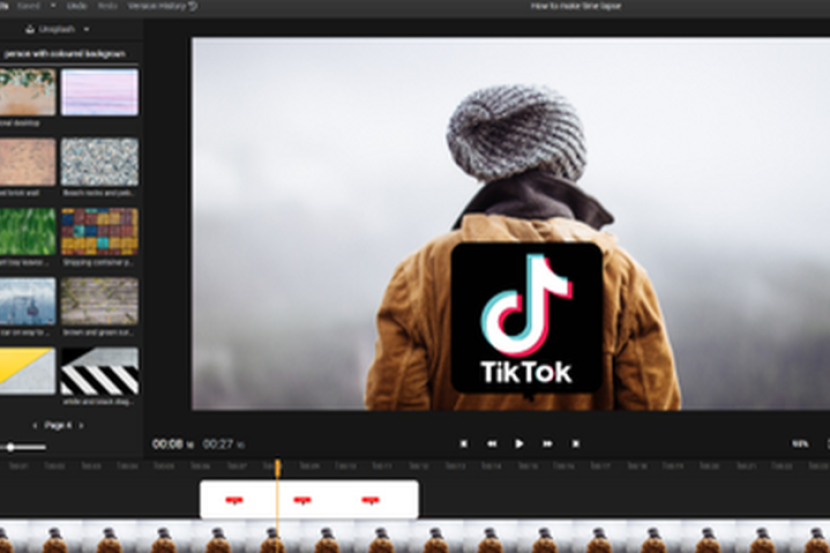Viewport: 830px width, 553px height.
Task: Open the Saved status dropdown arrow
Action: (53, 6)
